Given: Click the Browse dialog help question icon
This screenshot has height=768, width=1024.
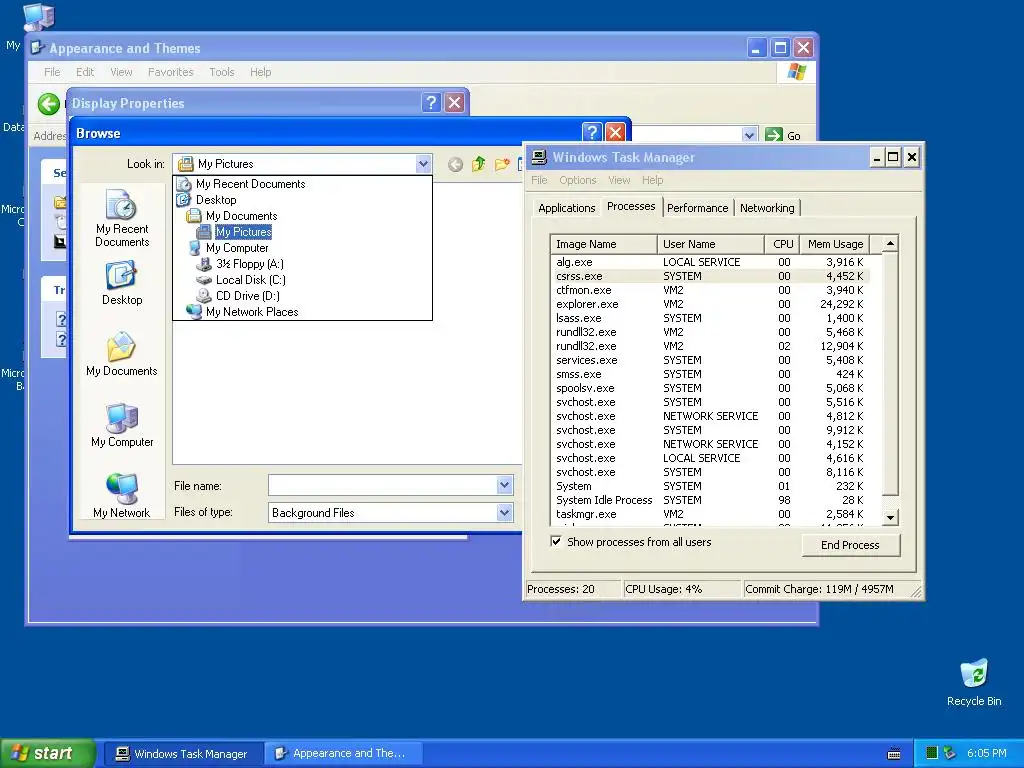Looking at the screenshot, I should pos(592,133).
